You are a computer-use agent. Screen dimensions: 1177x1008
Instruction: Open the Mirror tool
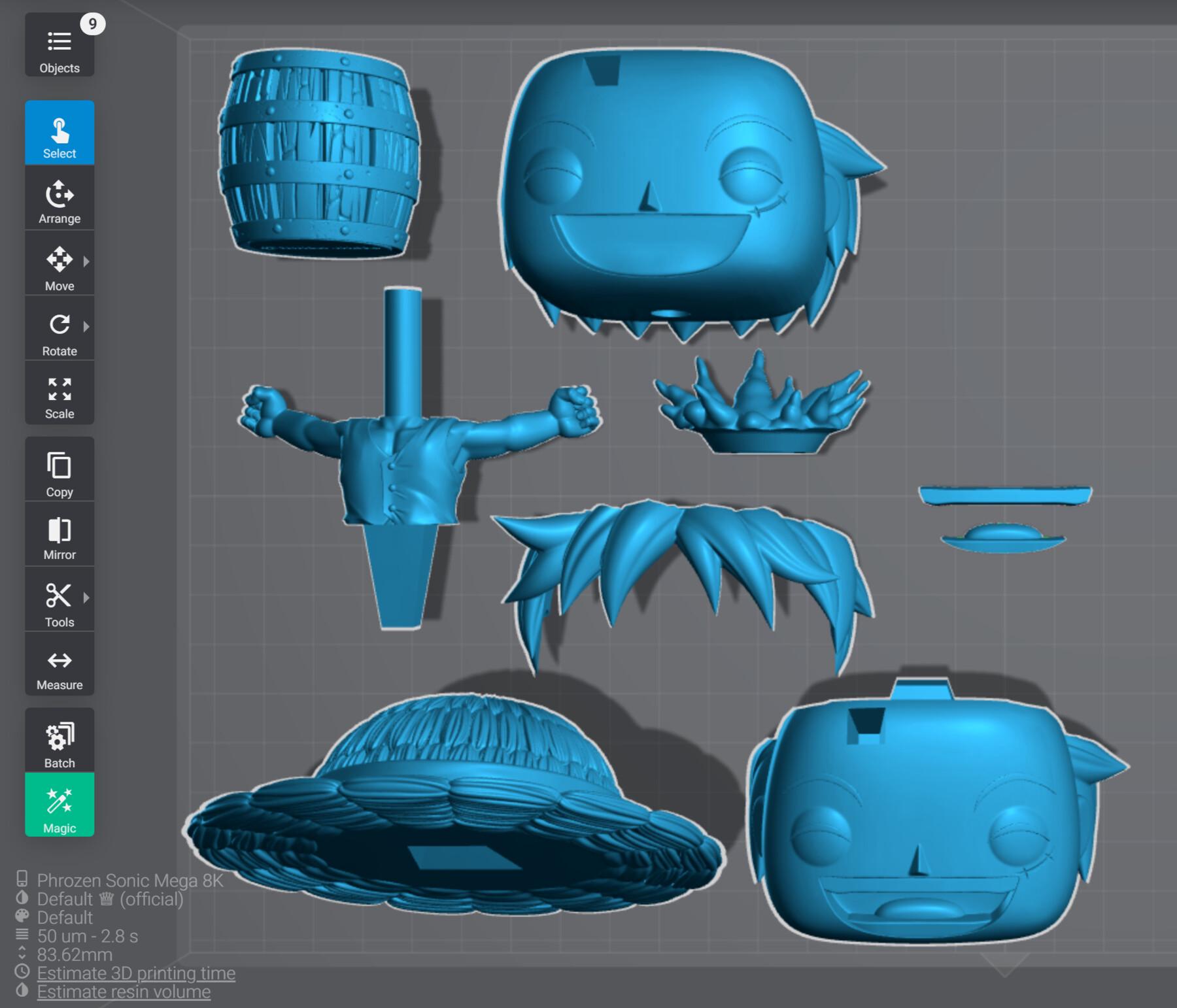pos(60,534)
